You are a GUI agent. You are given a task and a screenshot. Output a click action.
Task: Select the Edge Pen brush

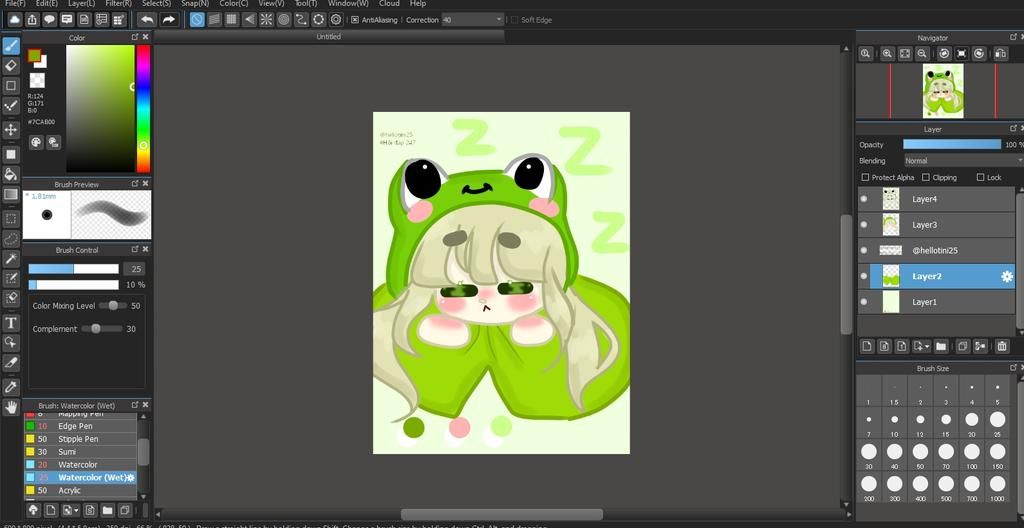coord(80,426)
